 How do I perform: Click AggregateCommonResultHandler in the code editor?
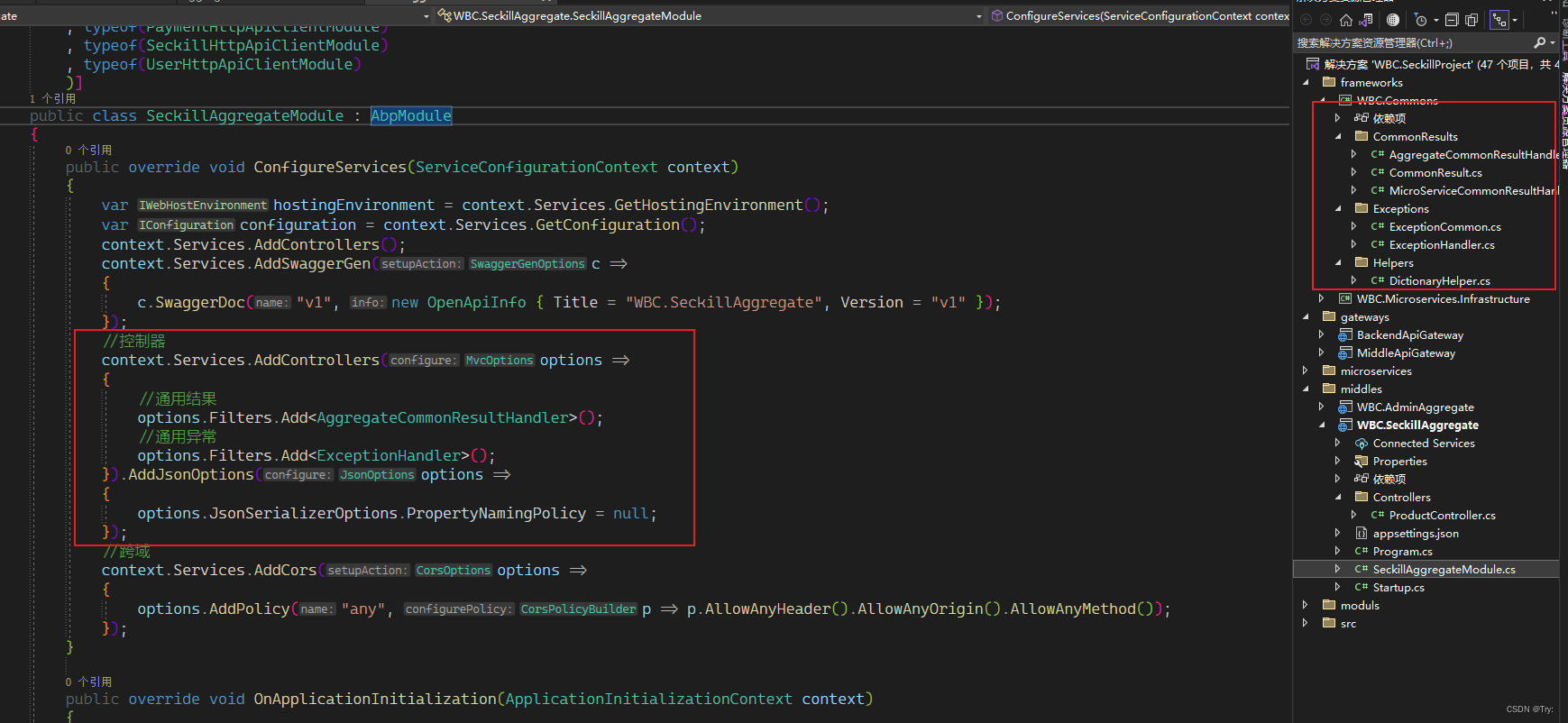click(x=443, y=417)
